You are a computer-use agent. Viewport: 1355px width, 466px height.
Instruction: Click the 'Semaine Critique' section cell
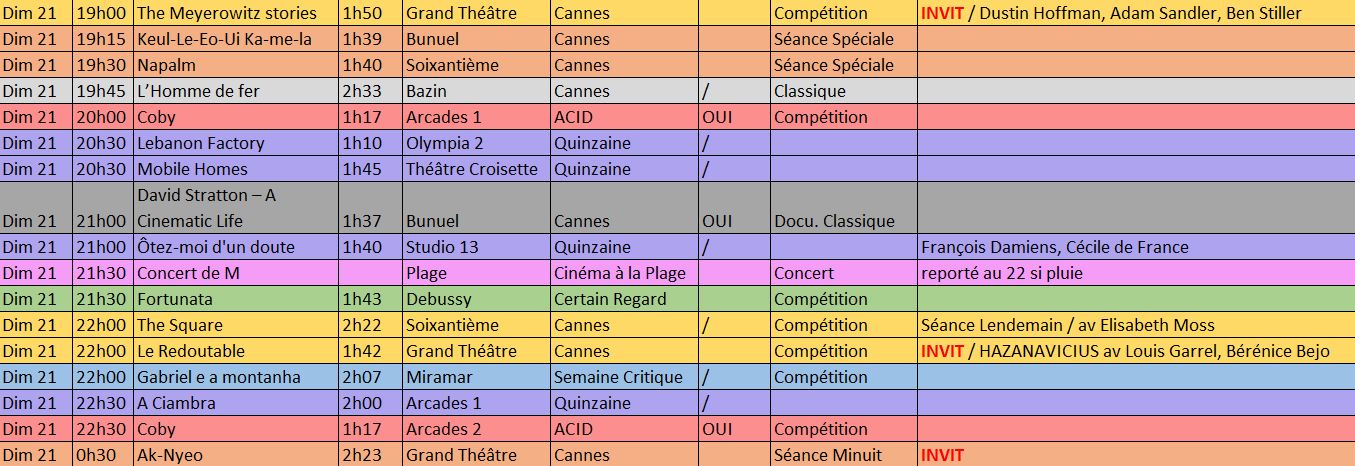(x=618, y=377)
